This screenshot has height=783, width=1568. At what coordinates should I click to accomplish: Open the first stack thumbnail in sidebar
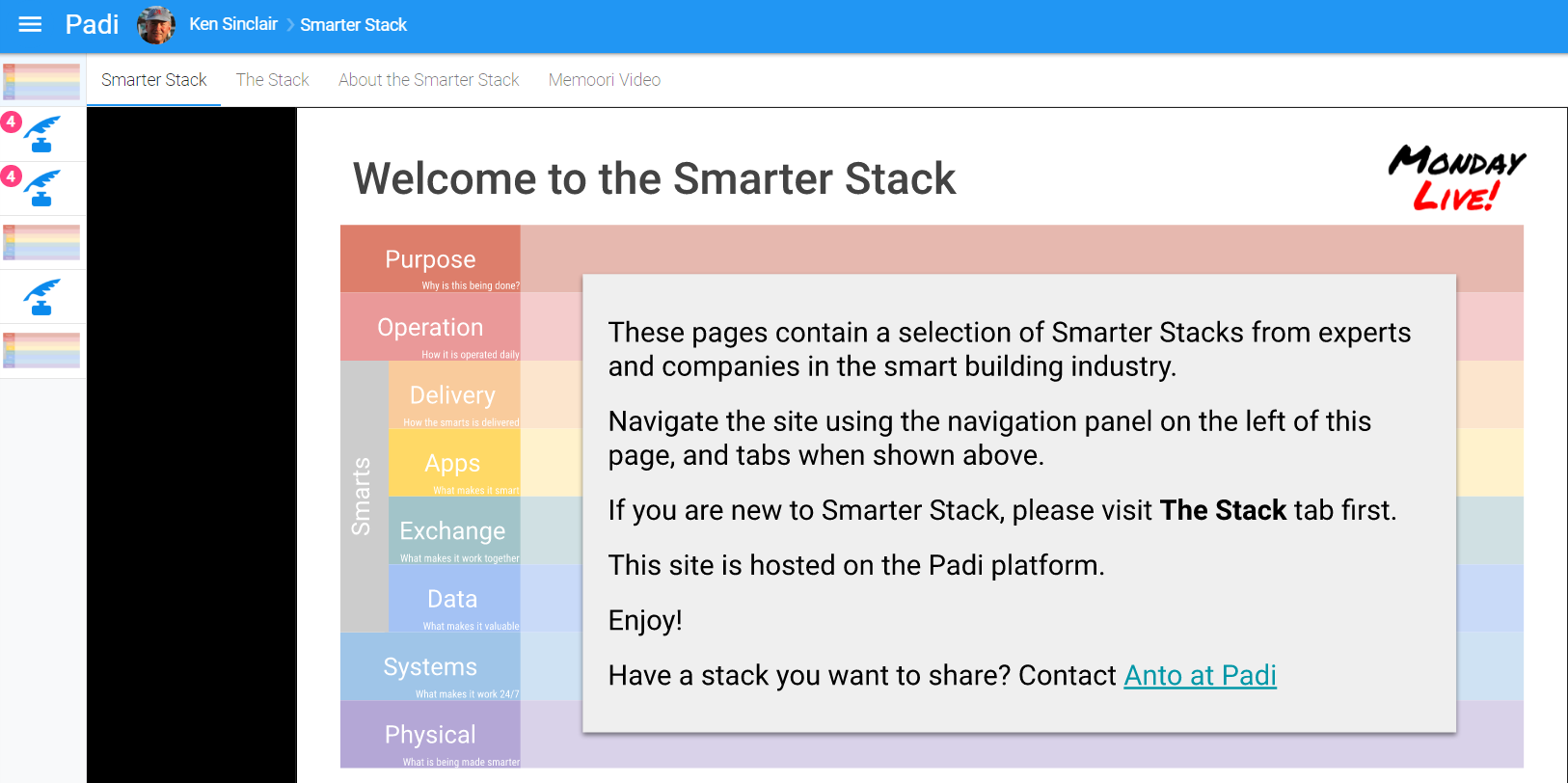[42, 81]
